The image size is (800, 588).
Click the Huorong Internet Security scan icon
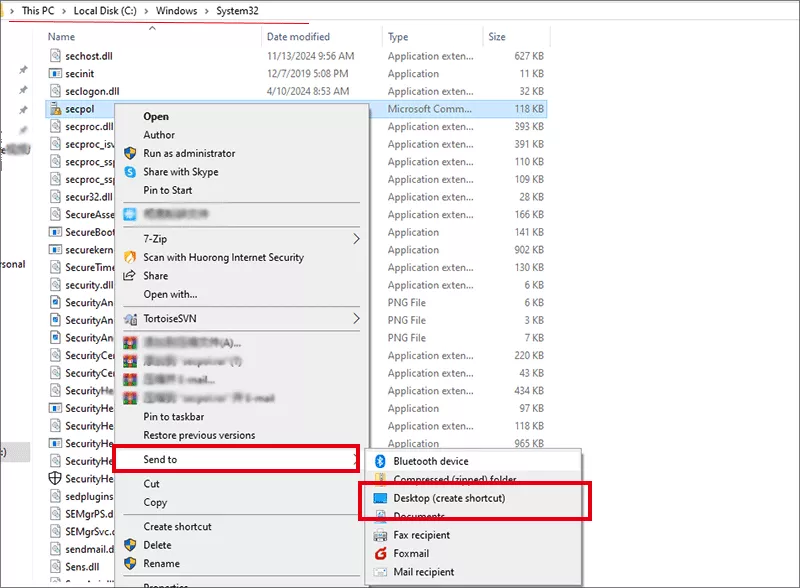click(130, 257)
